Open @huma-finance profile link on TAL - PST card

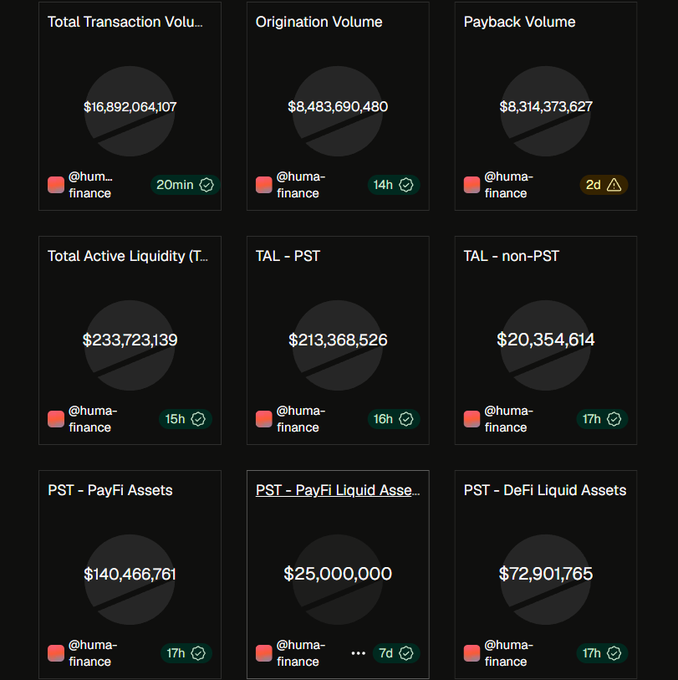click(x=301, y=419)
